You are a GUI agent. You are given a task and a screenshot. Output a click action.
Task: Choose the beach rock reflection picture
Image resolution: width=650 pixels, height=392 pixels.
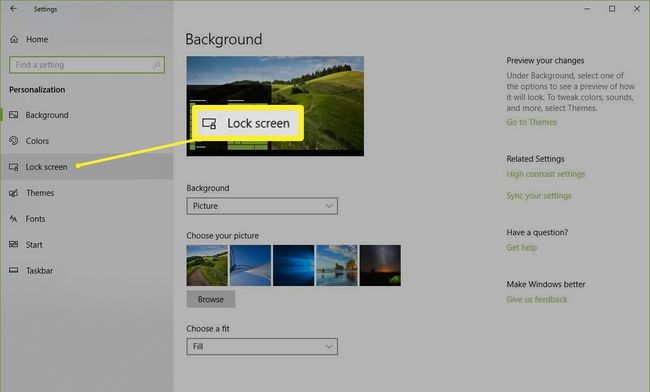point(337,265)
